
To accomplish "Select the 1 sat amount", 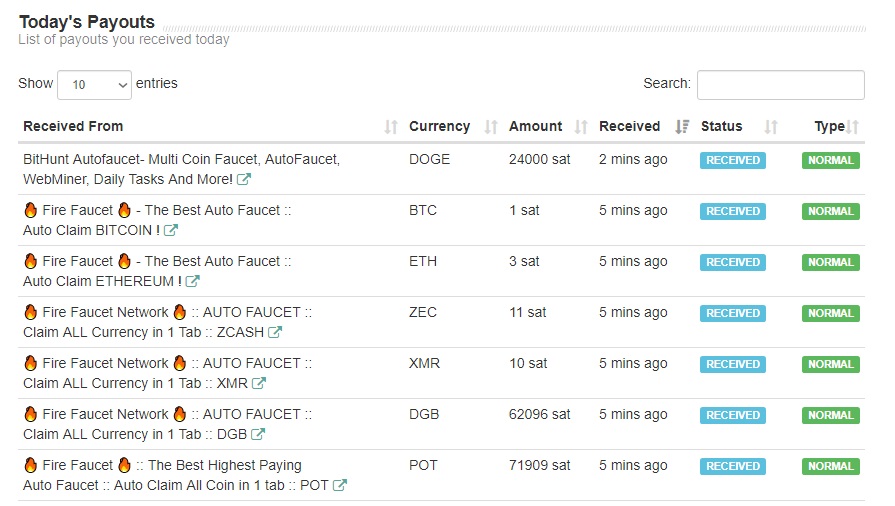I will point(524,210).
